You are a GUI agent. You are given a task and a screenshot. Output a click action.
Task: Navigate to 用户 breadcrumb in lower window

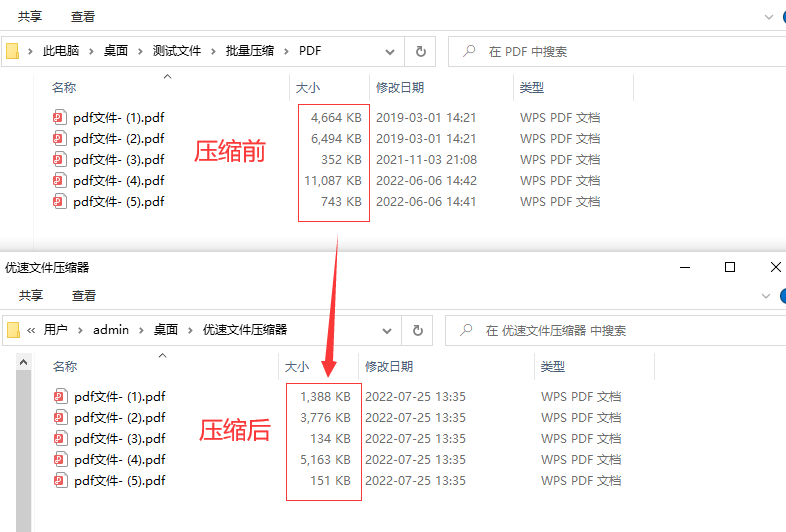tap(55, 329)
